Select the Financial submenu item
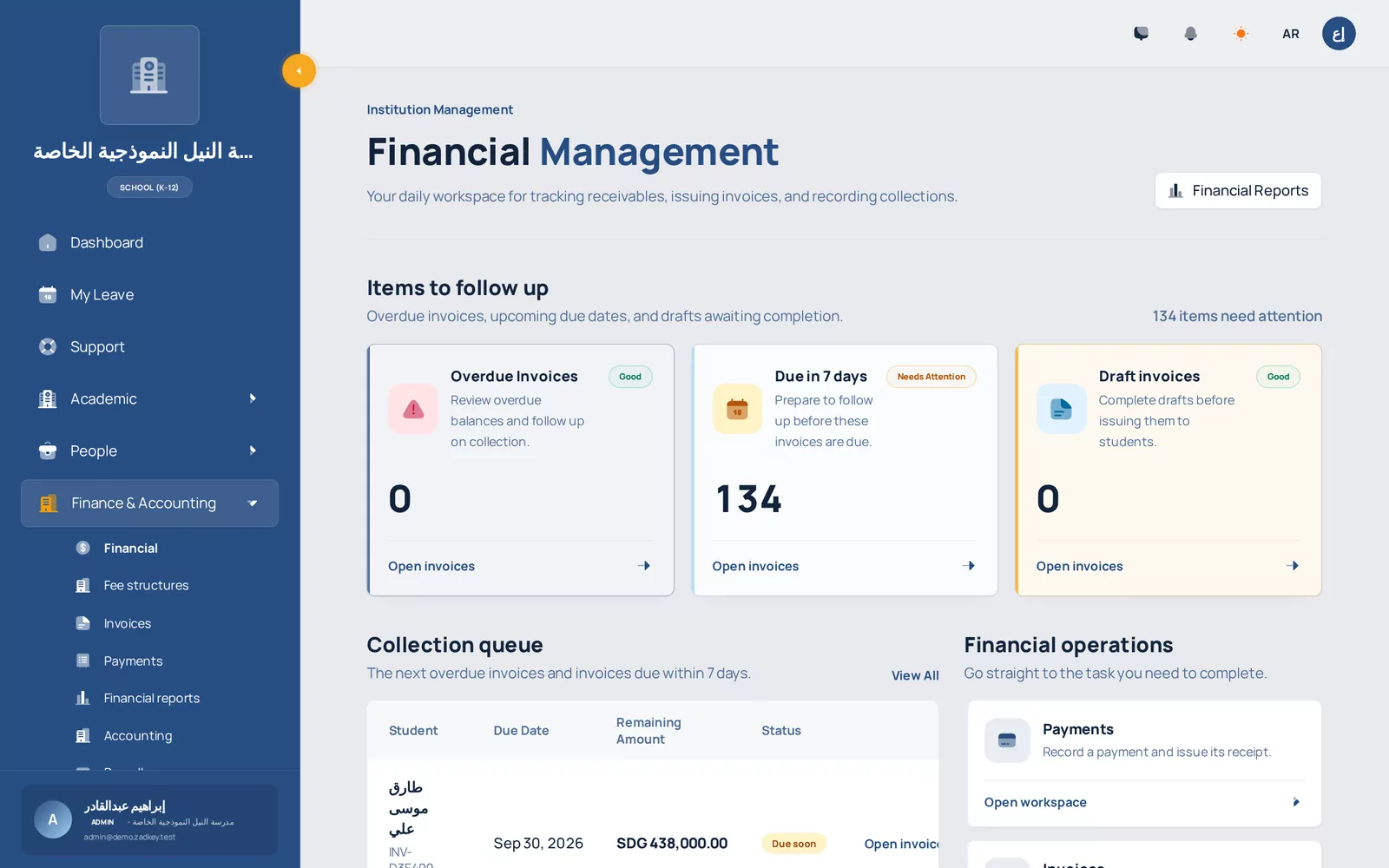This screenshot has width=1389, height=868. (130, 549)
